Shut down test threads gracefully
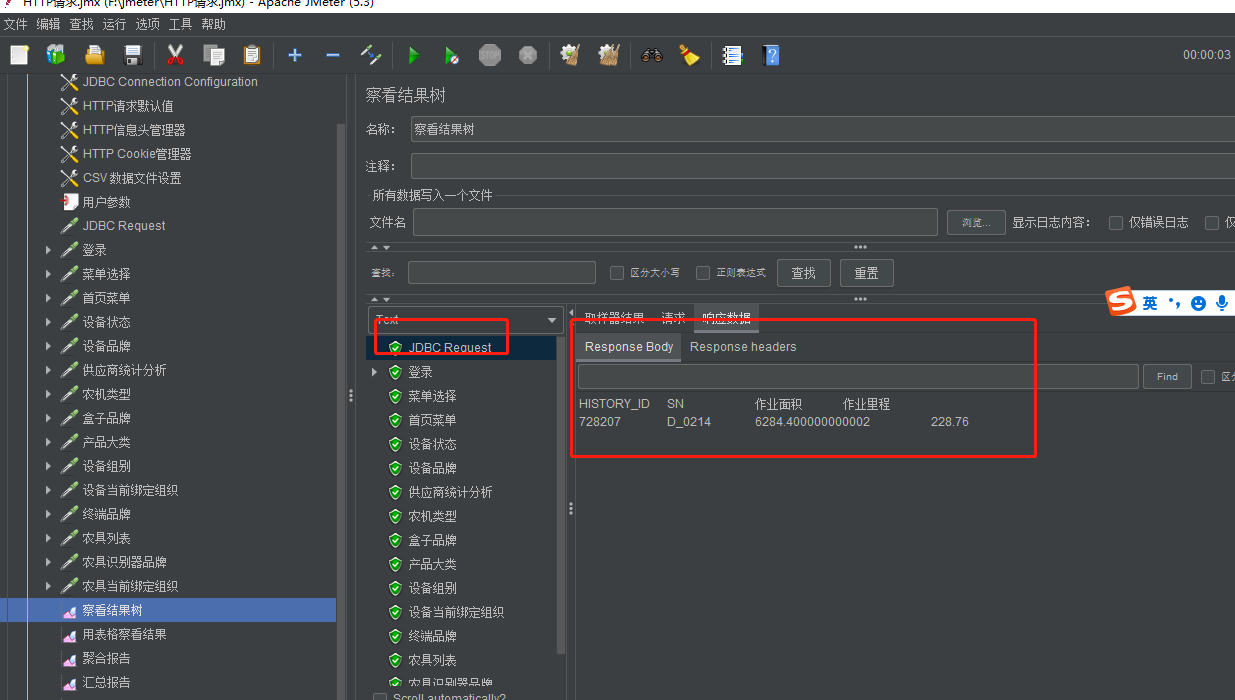The width and height of the screenshot is (1235, 700). 528,55
